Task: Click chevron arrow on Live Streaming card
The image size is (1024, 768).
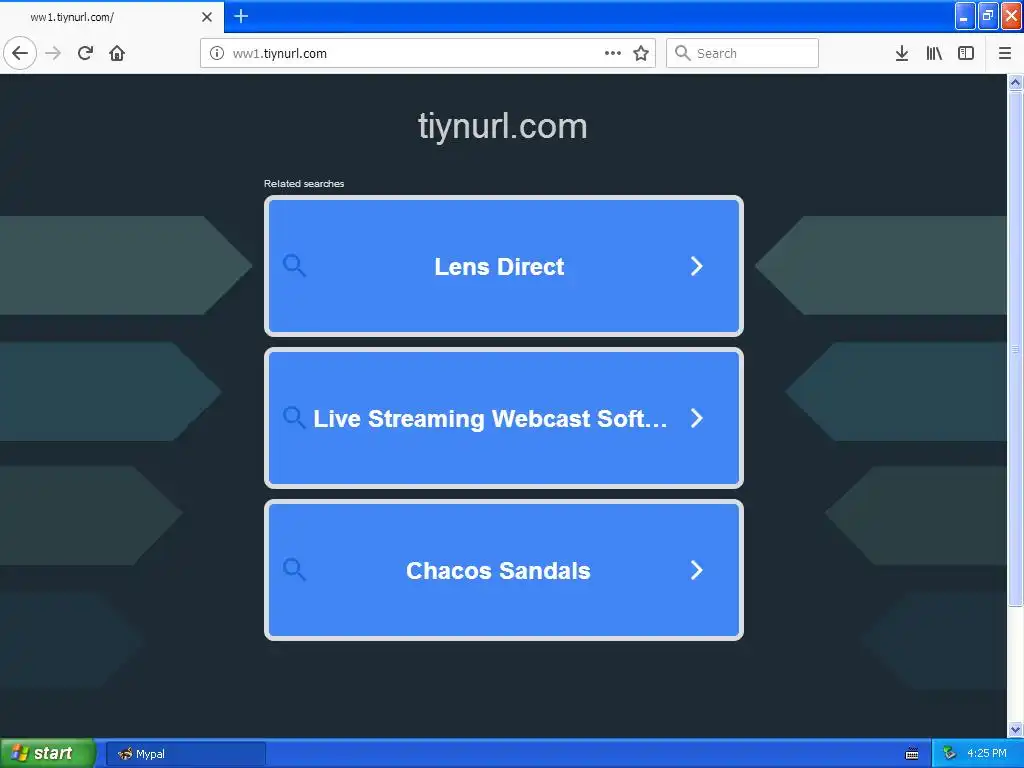Action: pos(697,418)
